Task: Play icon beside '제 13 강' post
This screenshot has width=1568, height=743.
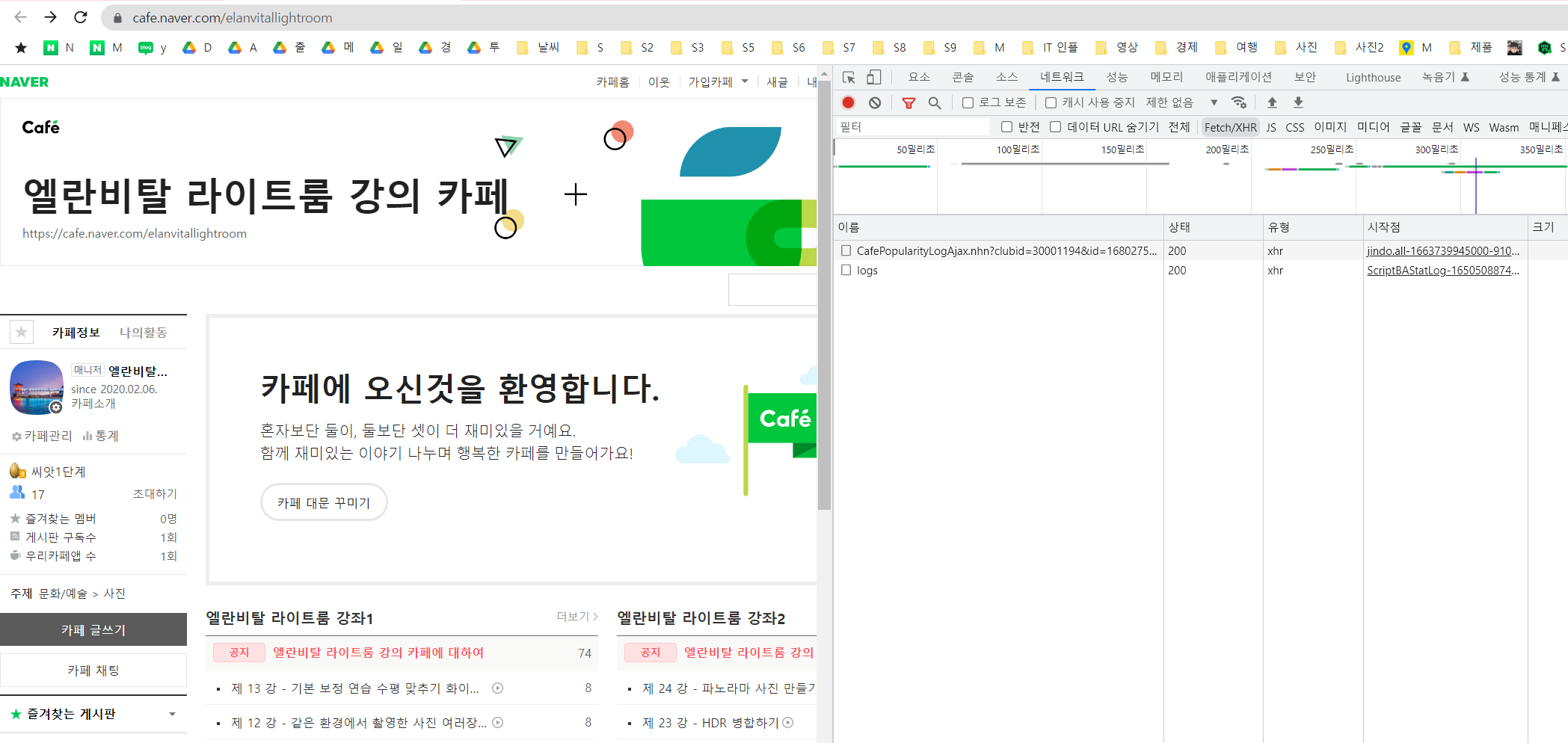Action: coord(497,688)
